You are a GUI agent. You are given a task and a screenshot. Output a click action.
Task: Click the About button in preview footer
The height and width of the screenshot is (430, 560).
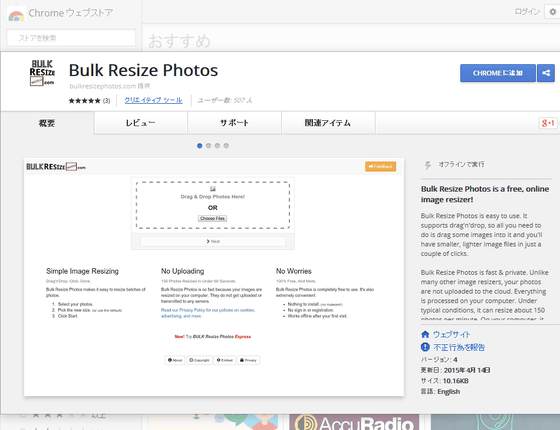tap(175, 360)
